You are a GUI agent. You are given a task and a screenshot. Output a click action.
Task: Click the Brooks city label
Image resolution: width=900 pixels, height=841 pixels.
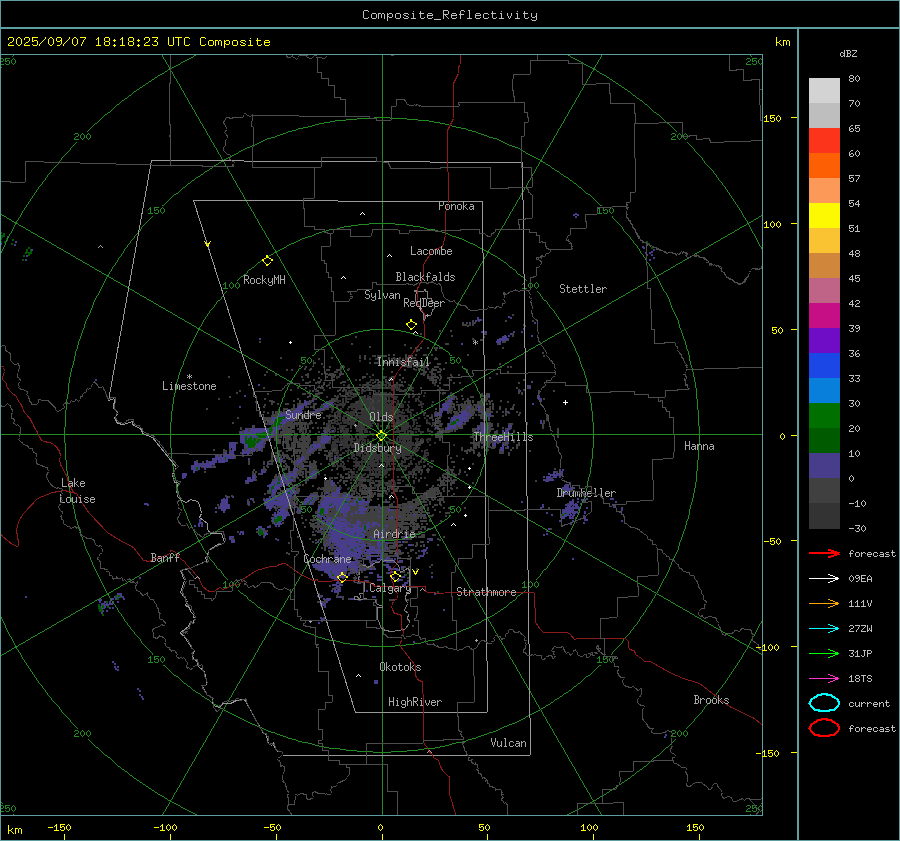[x=711, y=700]
